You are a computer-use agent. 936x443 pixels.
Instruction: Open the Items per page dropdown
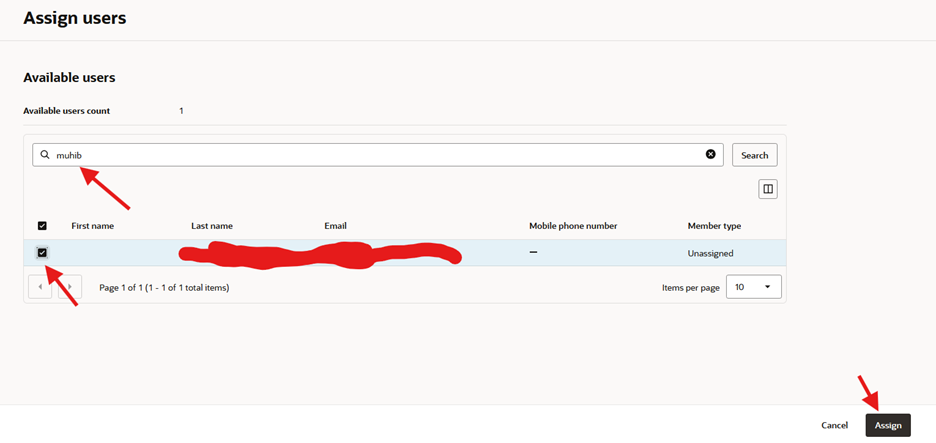tap(753, 287)
